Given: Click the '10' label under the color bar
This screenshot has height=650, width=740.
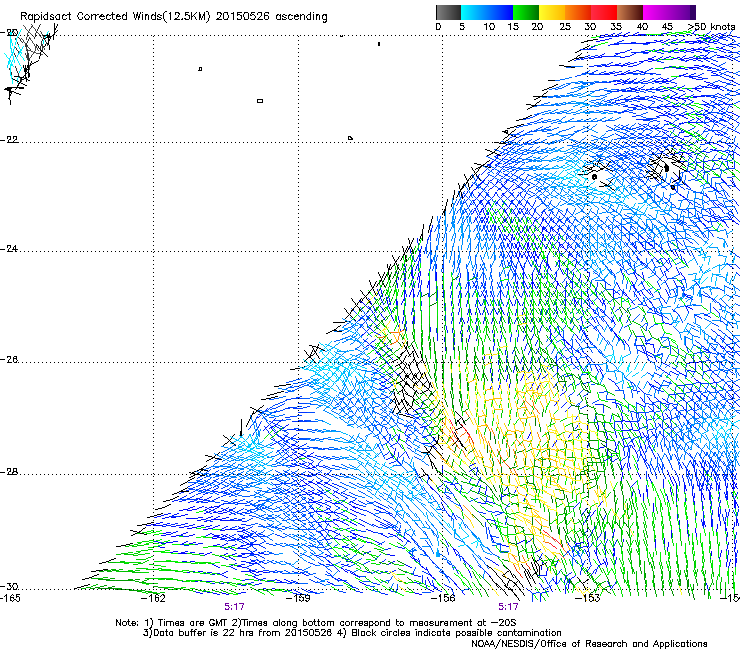Looking at the screenshot, I should click(489, 26).
